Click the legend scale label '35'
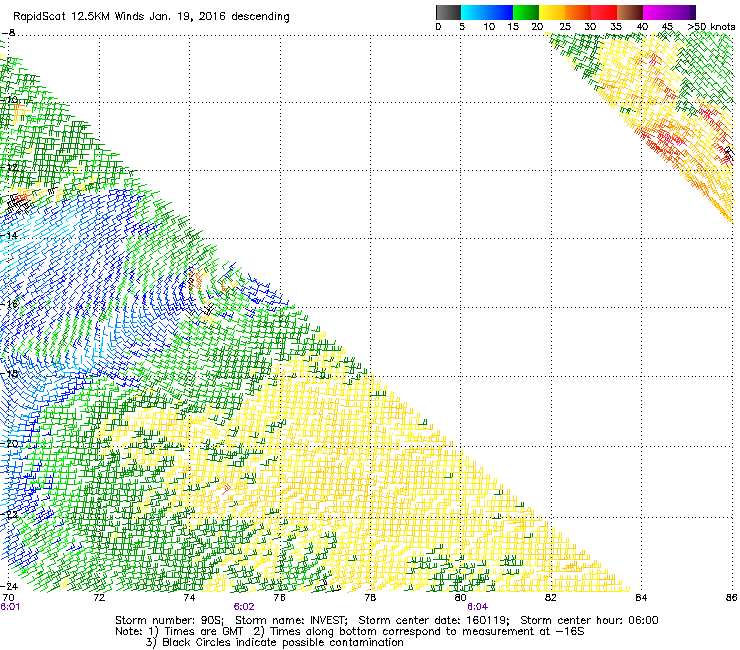The image size is (740, 650). (x=616, y=27)
